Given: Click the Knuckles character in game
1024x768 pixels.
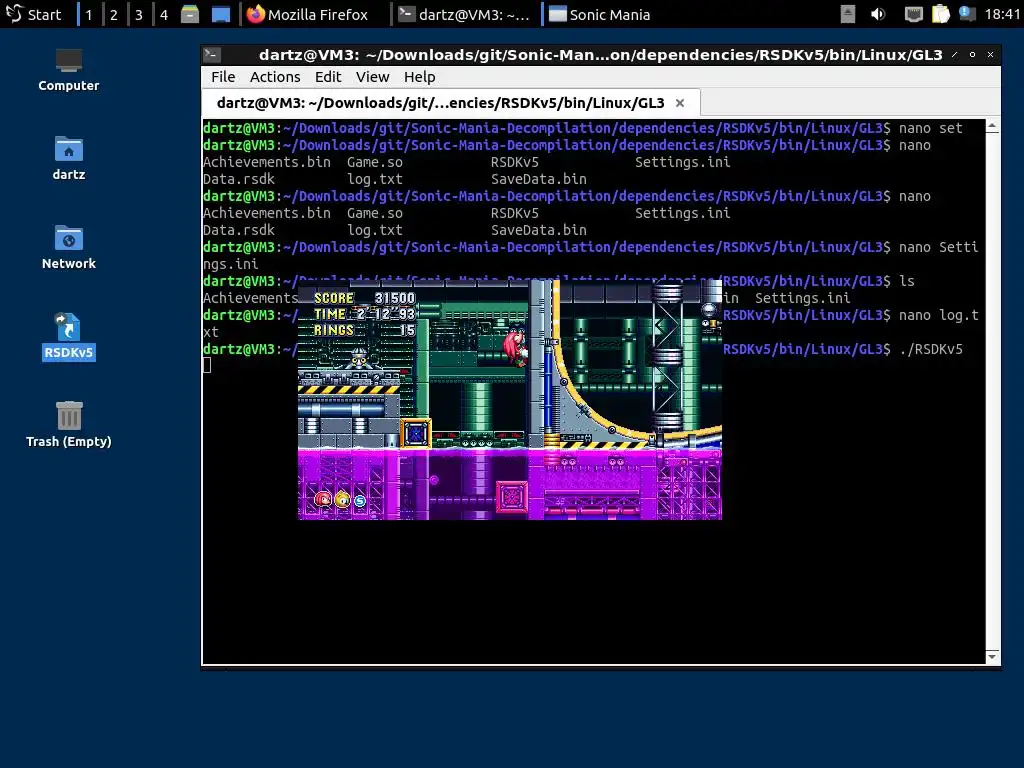Looking at the screenshot, I should pos(515,346).
